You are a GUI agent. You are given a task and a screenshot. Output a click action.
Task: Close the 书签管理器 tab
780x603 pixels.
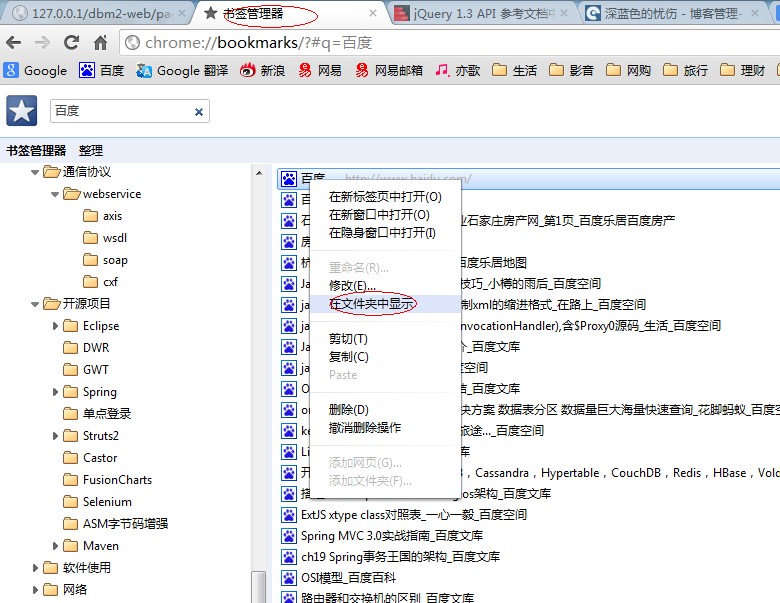click(373, 13)
